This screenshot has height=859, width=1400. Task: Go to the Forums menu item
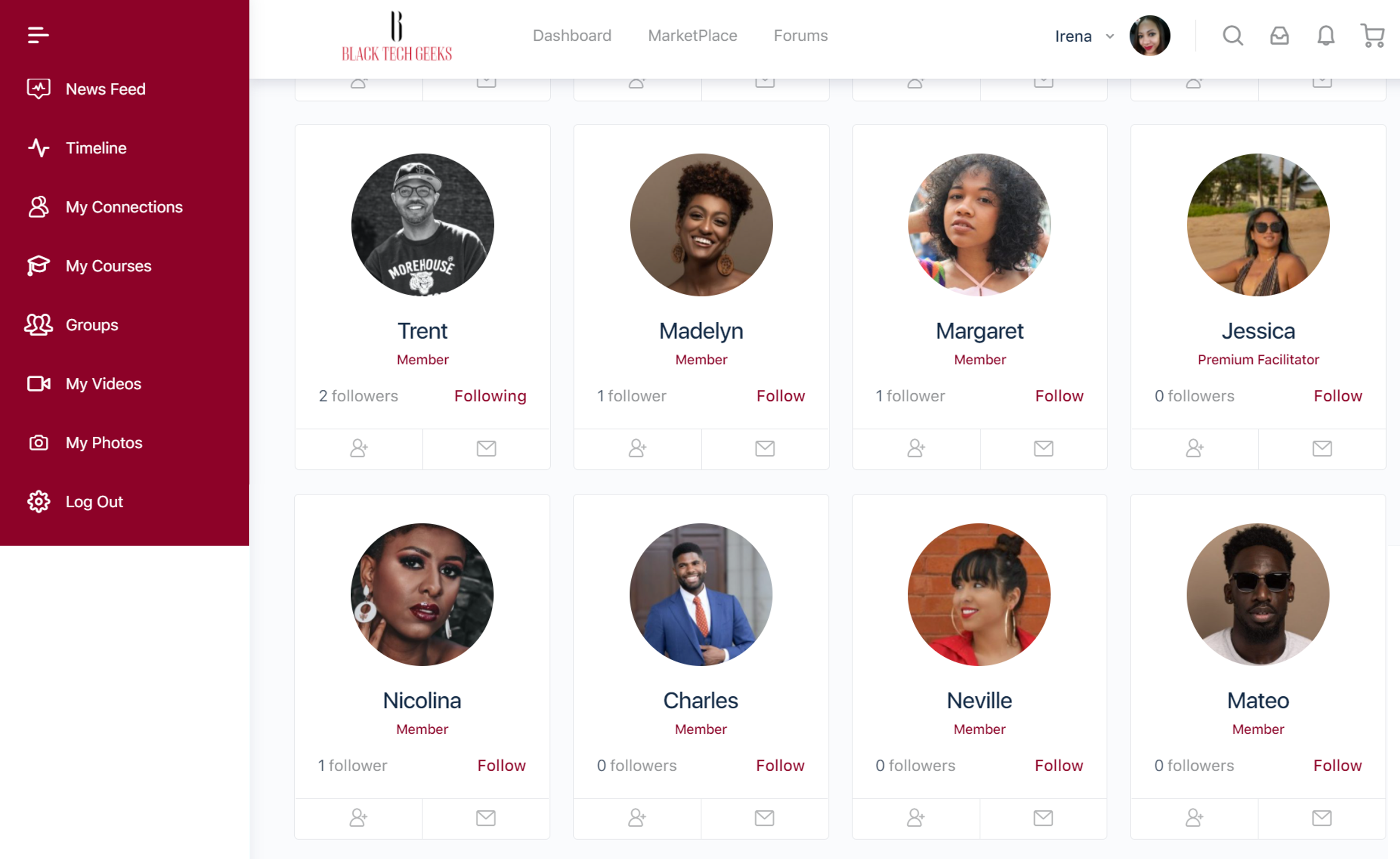(800, 36)
